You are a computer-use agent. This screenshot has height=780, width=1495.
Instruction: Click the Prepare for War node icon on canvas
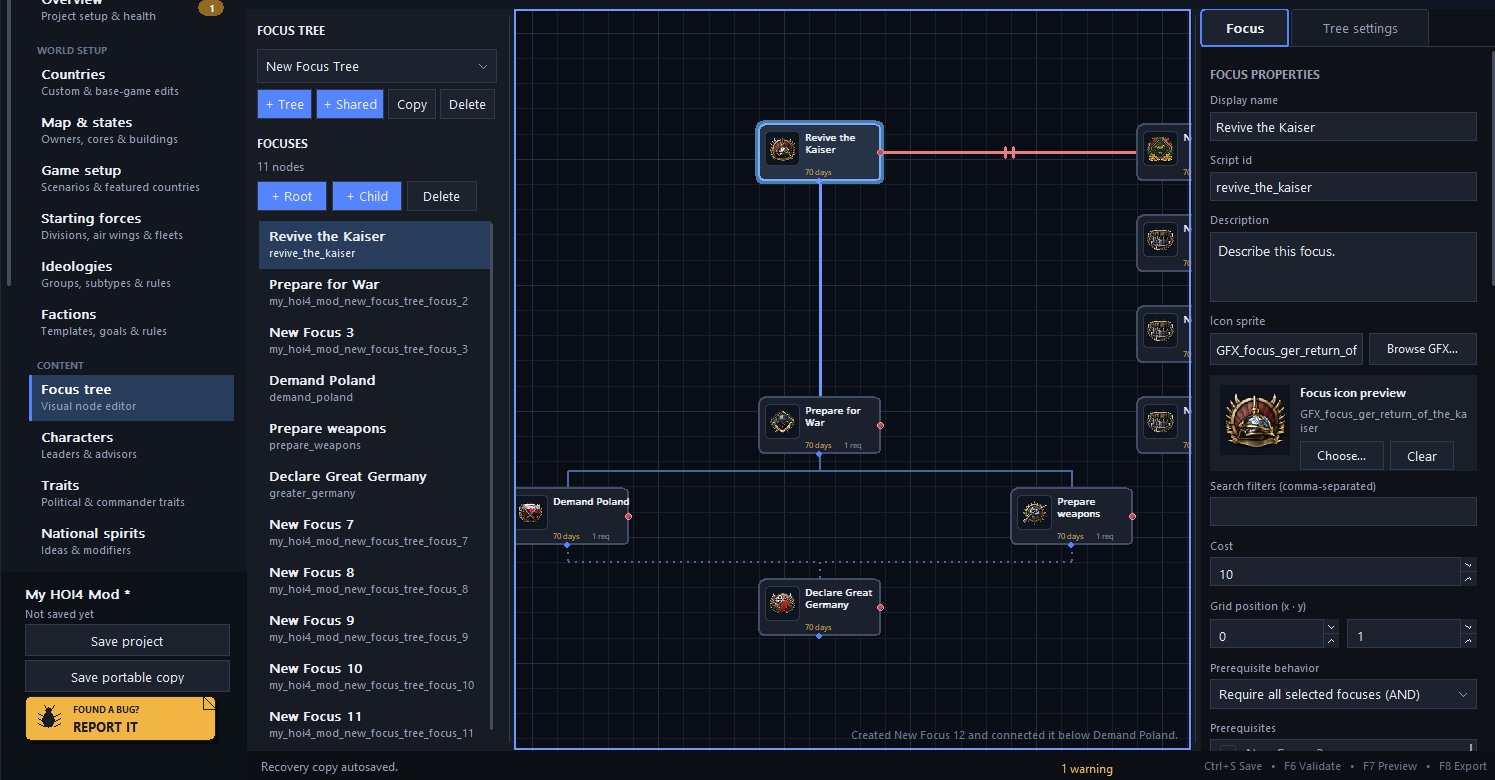pyautogui.click(x=782, y=422)
